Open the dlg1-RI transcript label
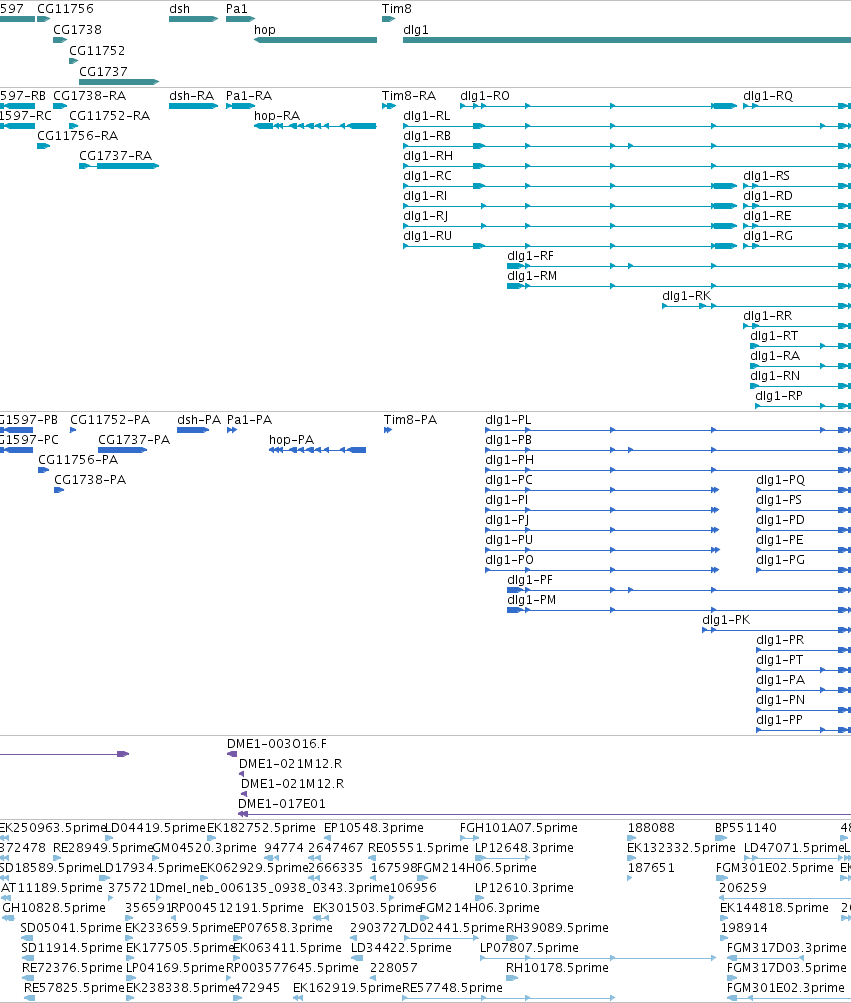 [425, 196]
